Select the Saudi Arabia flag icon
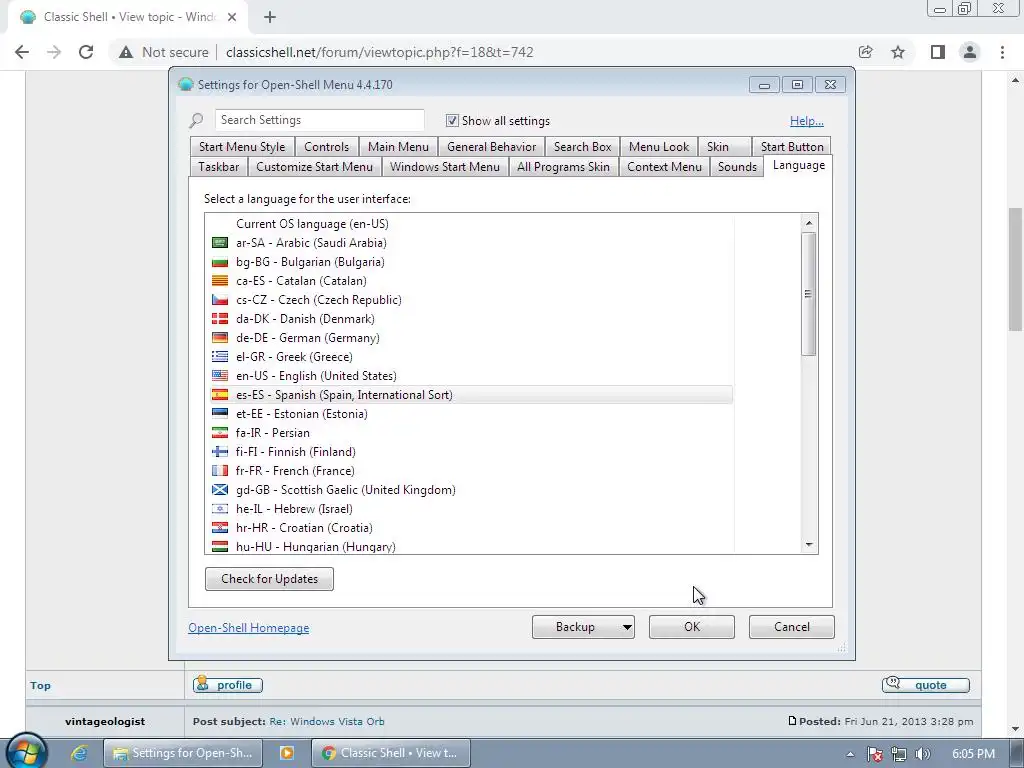1024x768 pixels. (220, 243)
